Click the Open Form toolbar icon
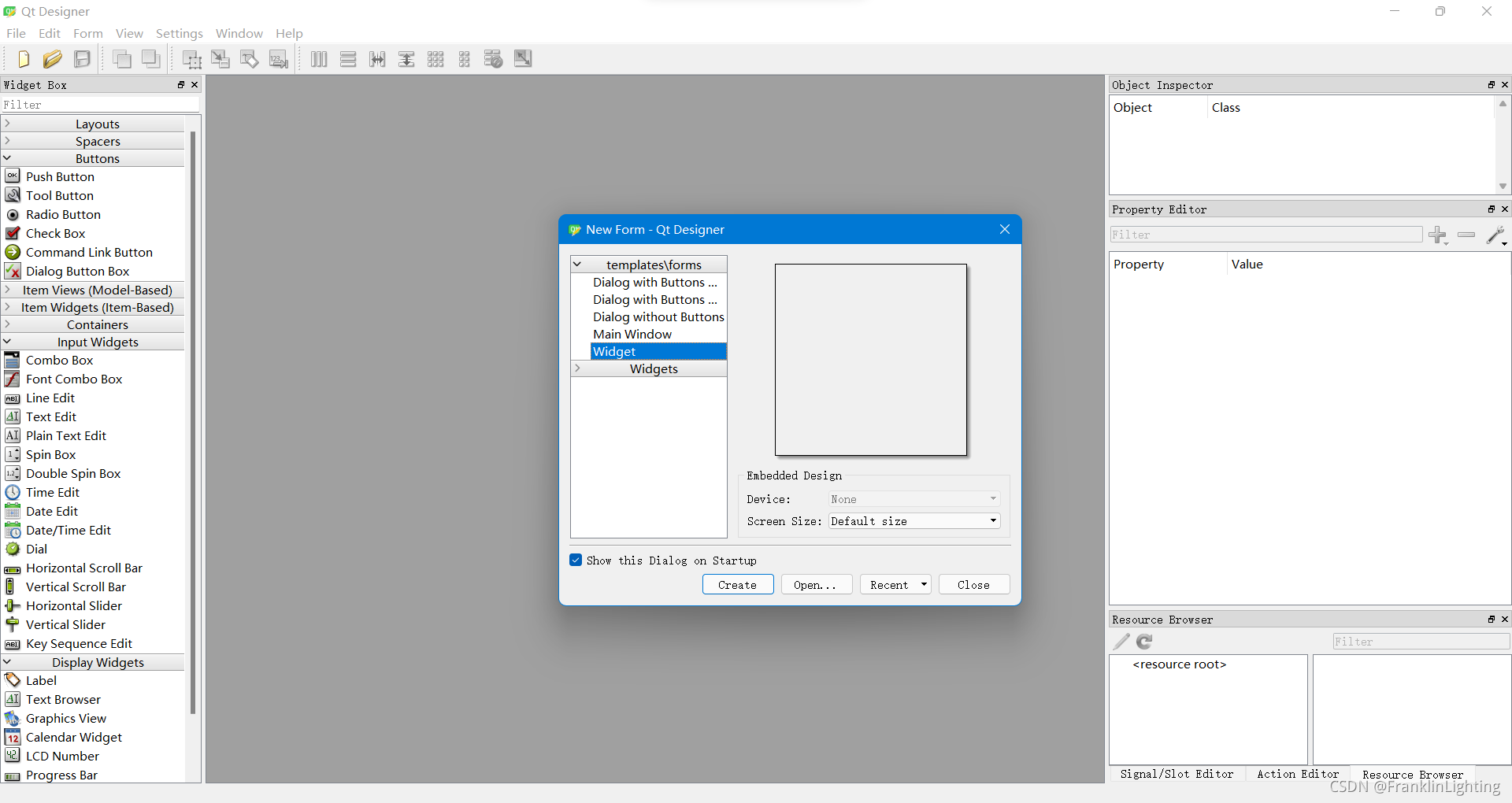Viewport: 1512px width, 803px height. click(x=53, y=59)
